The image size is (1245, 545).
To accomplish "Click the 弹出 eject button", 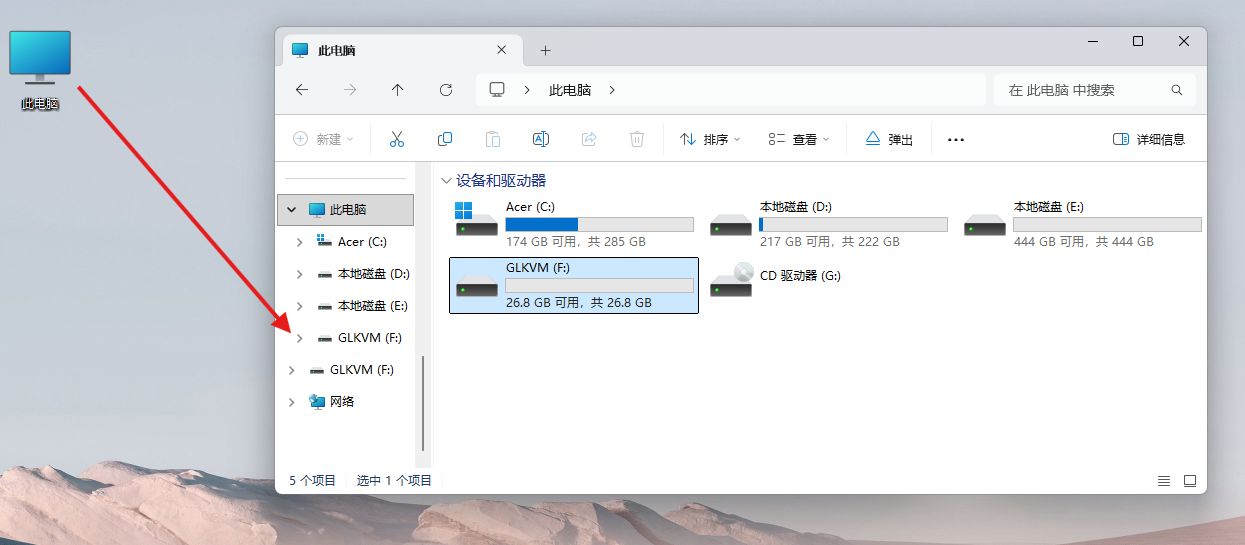I will (889, 140).
